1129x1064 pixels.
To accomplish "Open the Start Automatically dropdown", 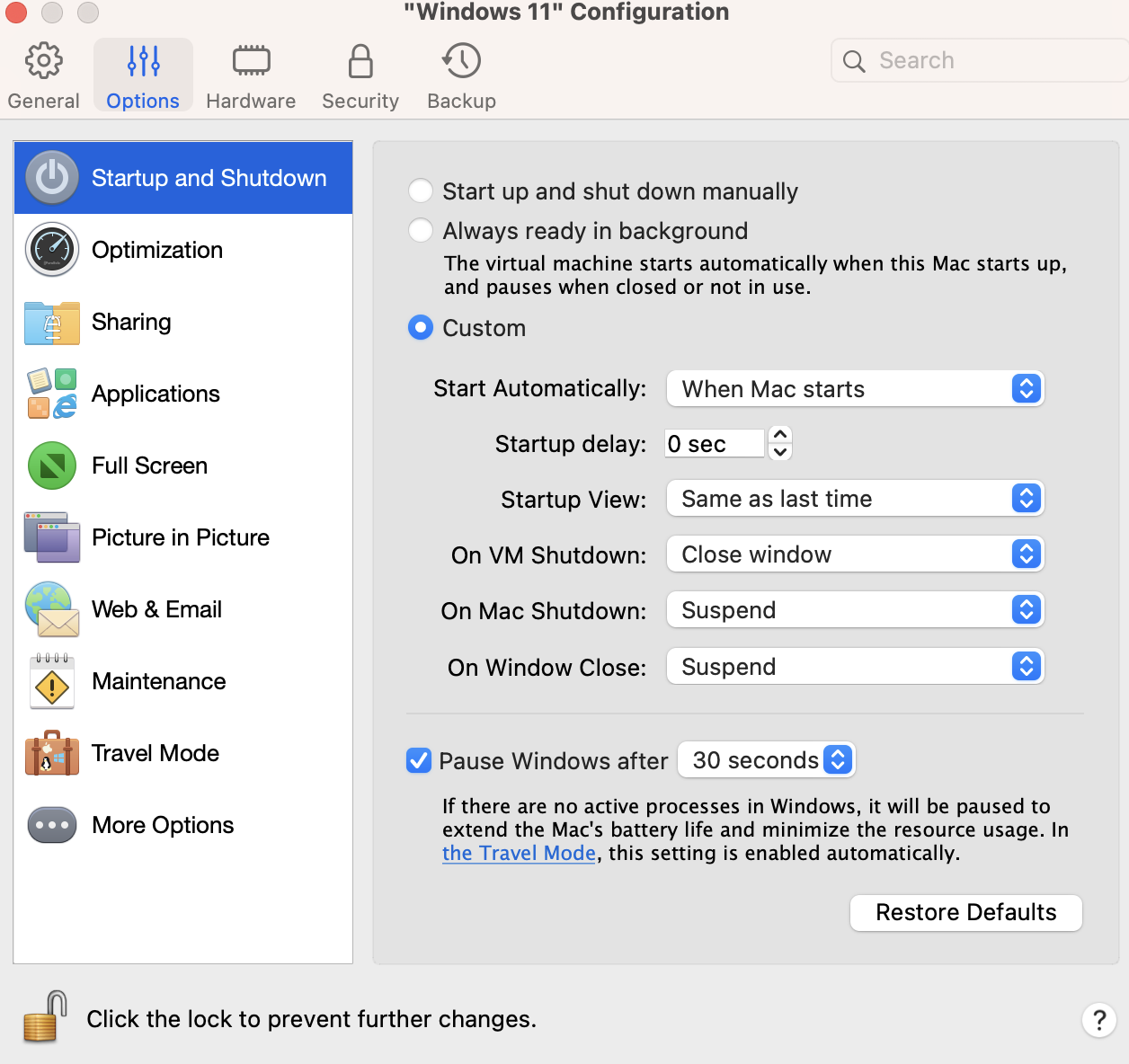I will pyautogui.click(x=855, y=388).
